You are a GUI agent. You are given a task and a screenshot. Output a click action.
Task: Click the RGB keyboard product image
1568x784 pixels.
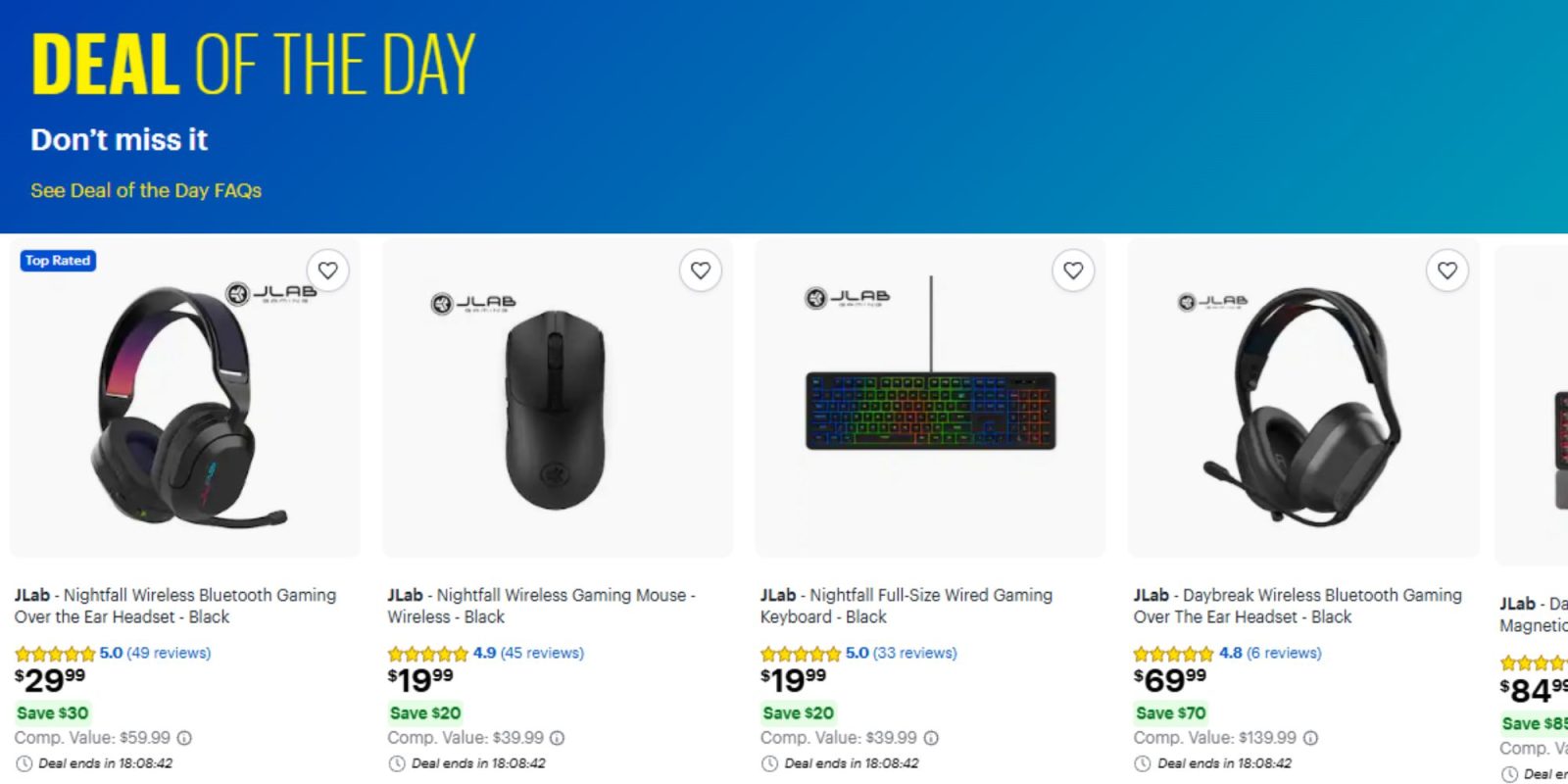(x=930, y=399)
